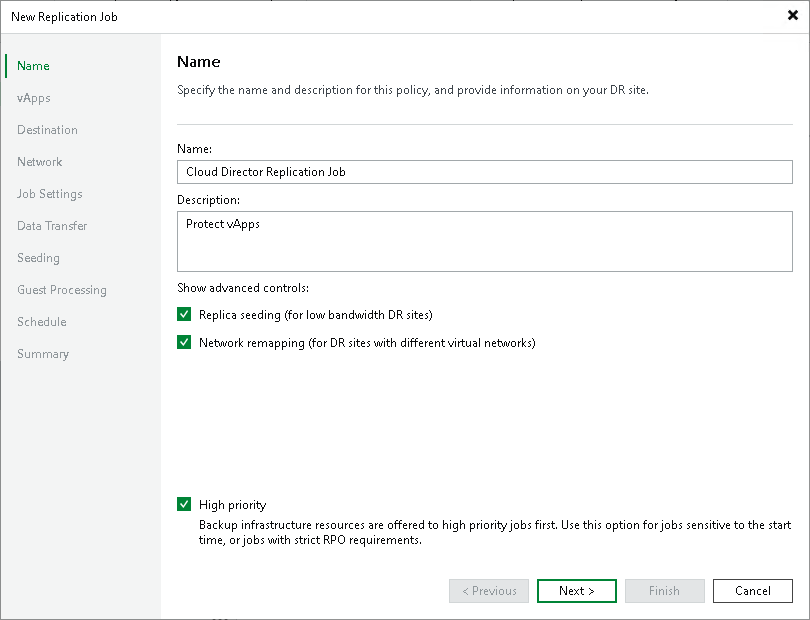The height and width of the screenshot is (620, 810).
Task: Go to the vApps step
Action: (x=34, y=98)
